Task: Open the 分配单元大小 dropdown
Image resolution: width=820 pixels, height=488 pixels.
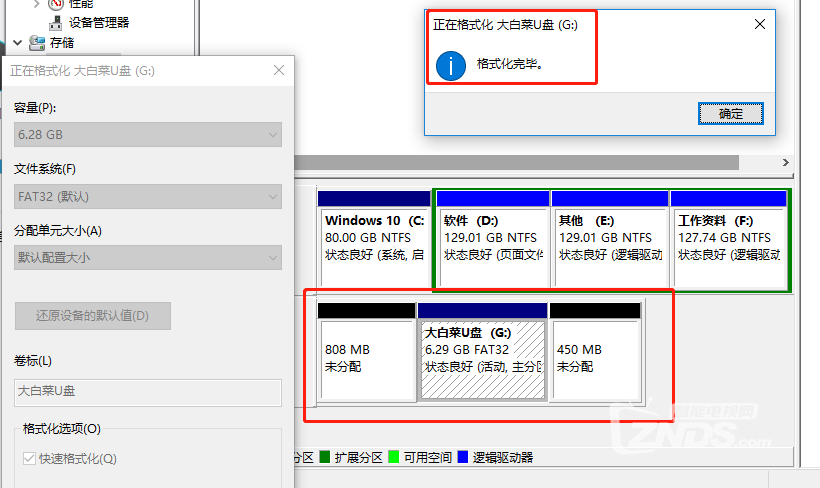Action: [148, 257]
